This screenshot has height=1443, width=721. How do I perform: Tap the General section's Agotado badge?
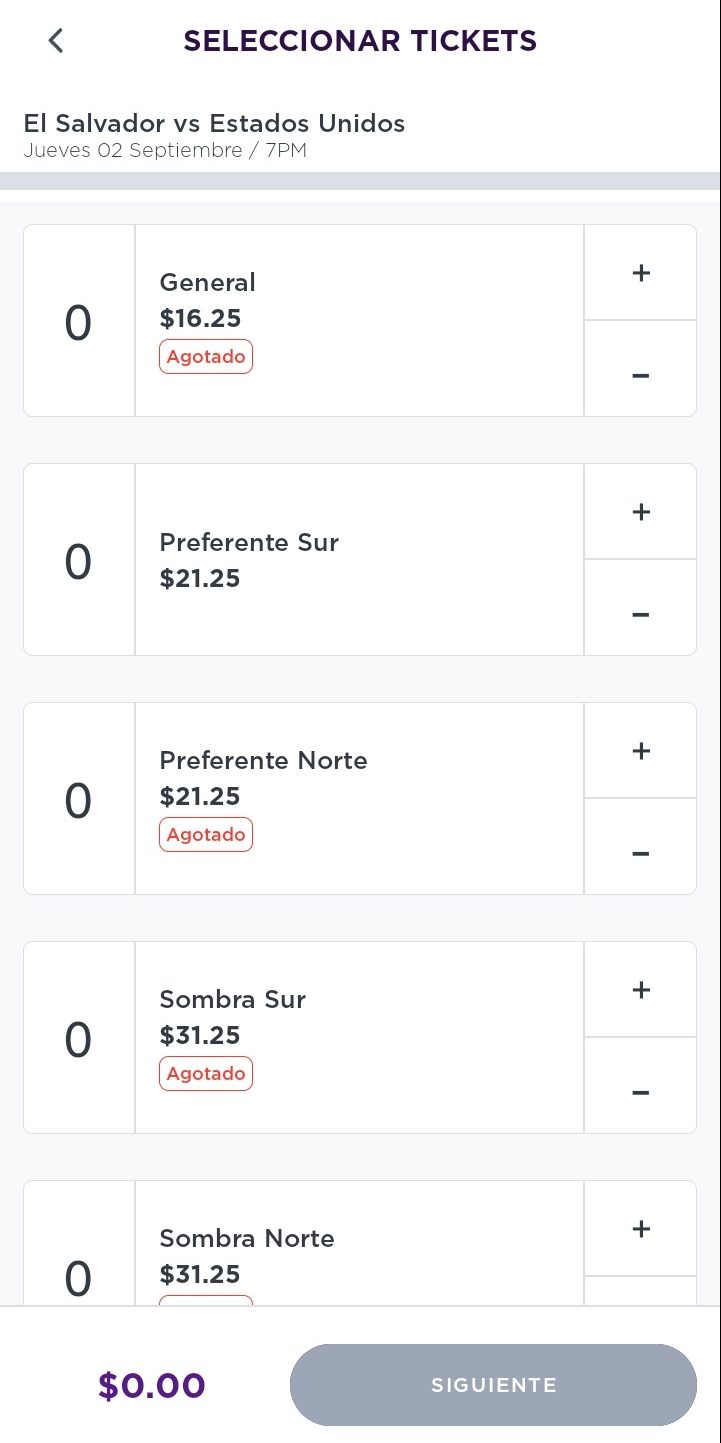206,357
